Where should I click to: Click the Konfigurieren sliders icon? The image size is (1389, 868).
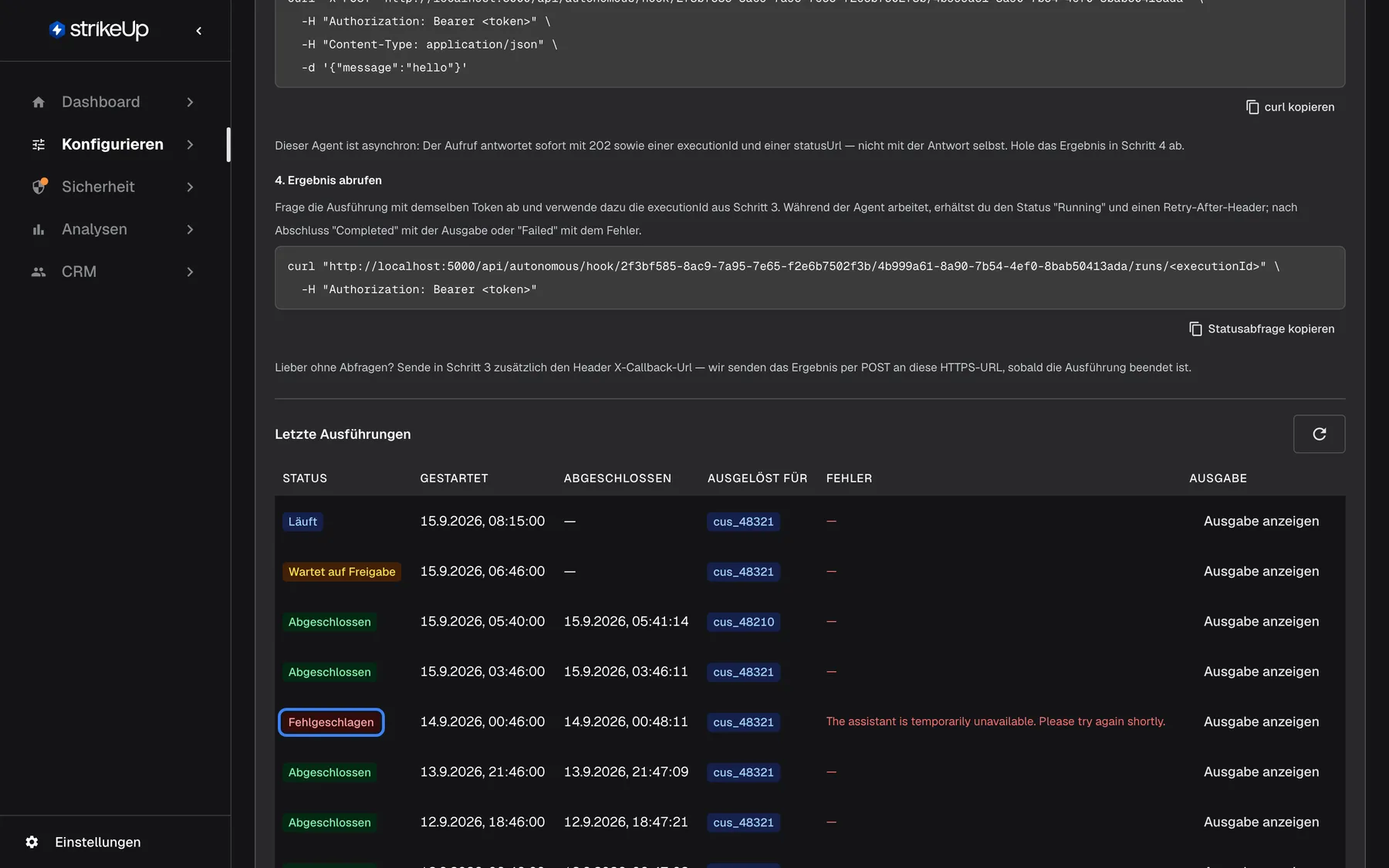pos(39,144)
